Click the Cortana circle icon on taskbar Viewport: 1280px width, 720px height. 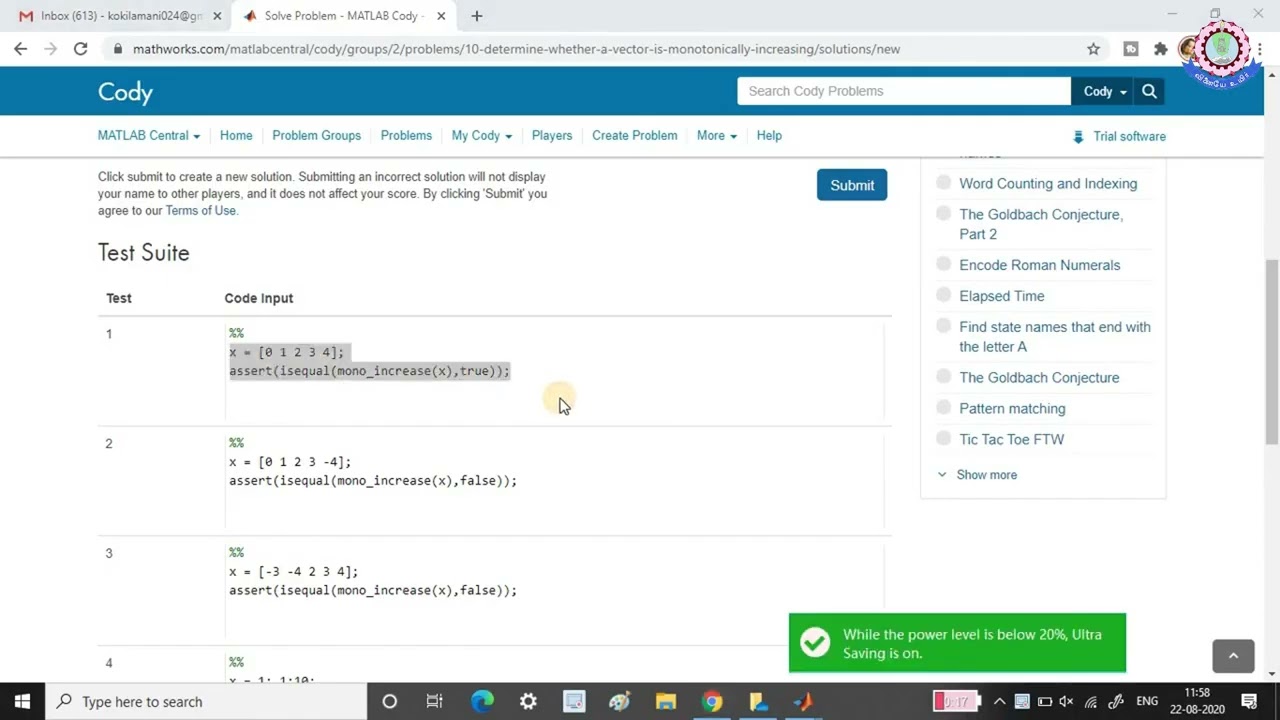pos(390,701)
